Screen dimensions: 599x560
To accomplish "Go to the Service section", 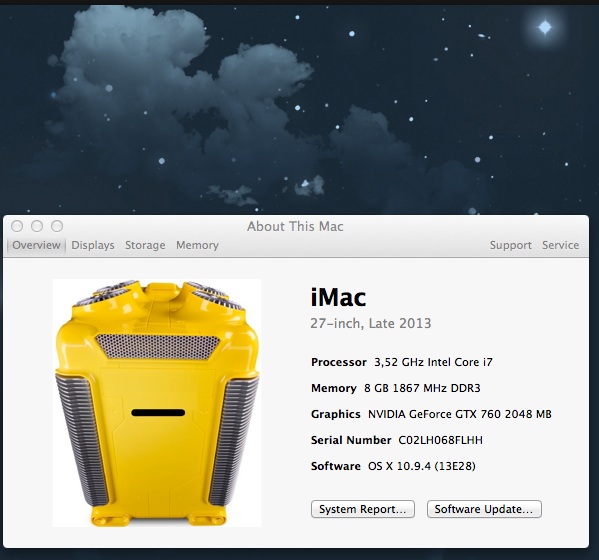I will click(560, 245).
